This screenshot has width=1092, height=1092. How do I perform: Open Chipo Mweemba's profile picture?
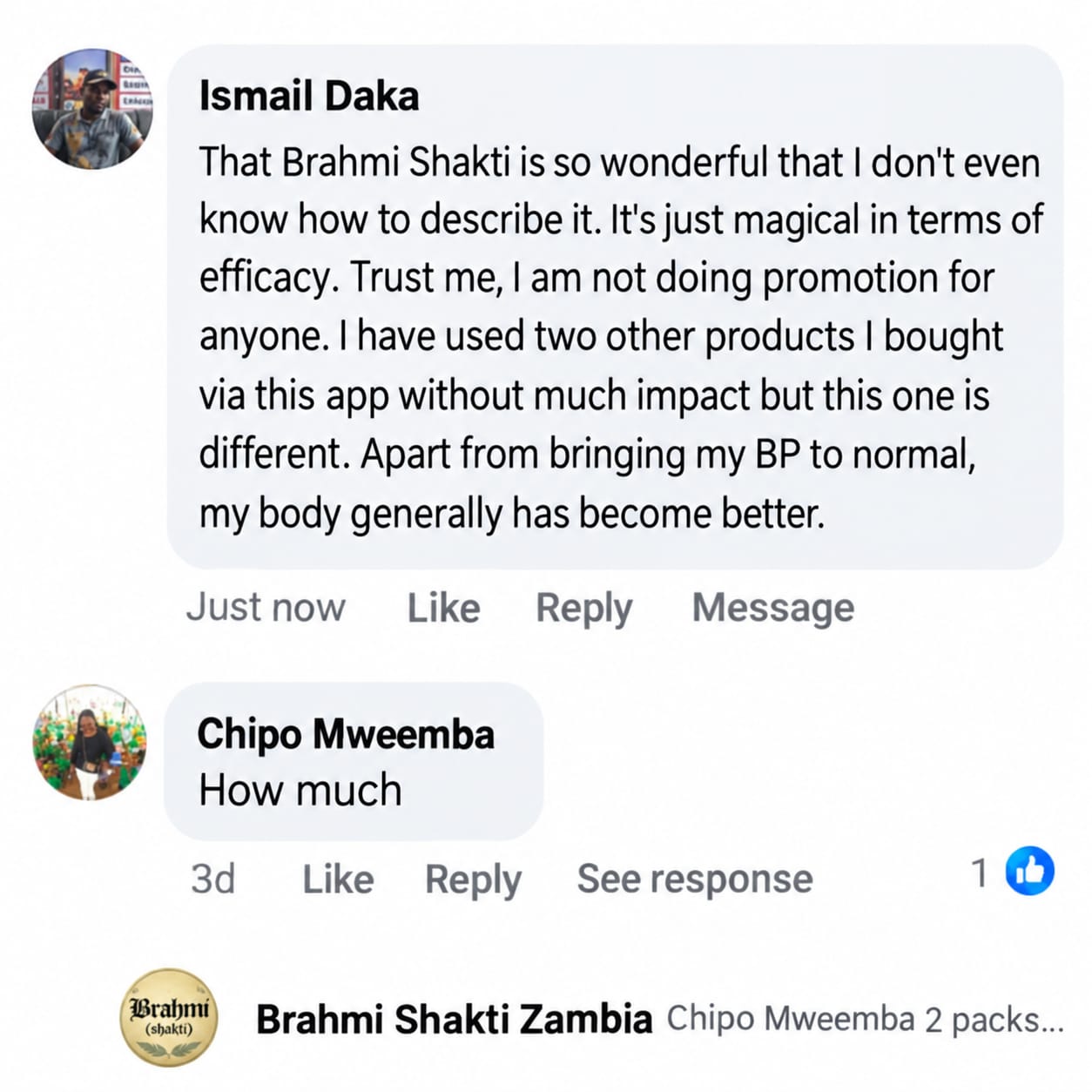[x=90, y=742]
